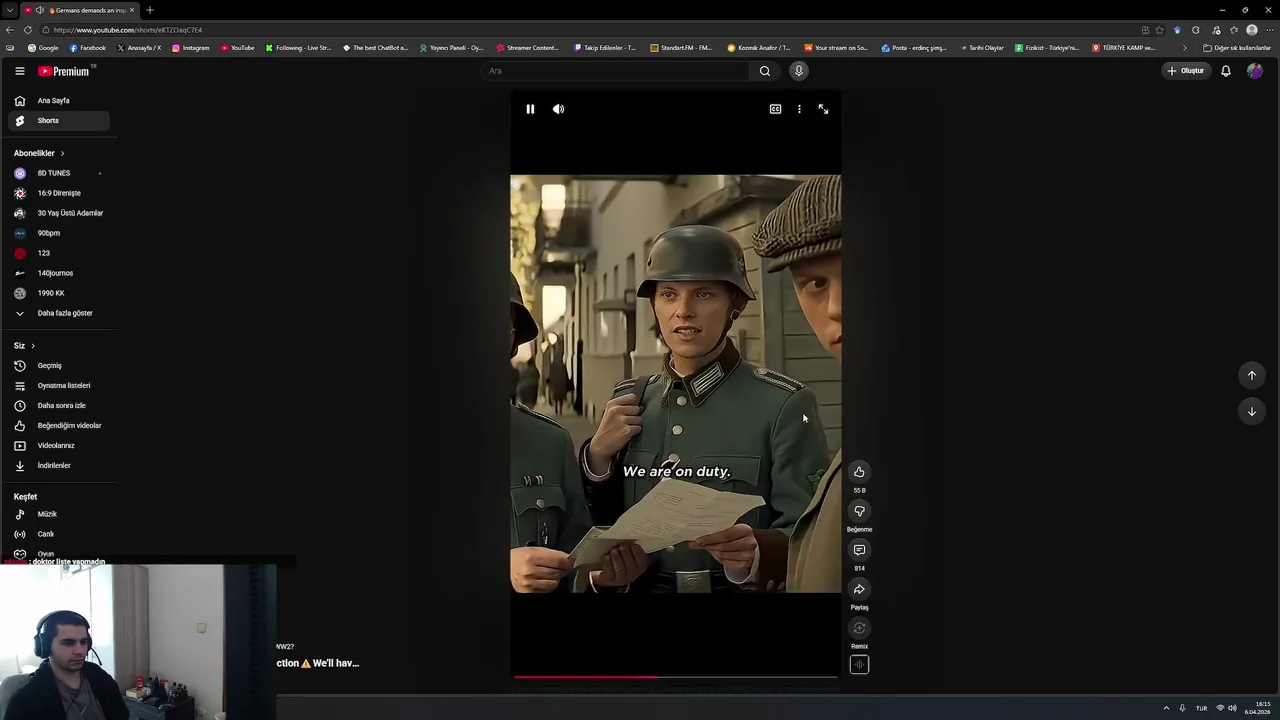Open Müzik under Keşfet
The image size is (1280, 720).
(58, 514)
